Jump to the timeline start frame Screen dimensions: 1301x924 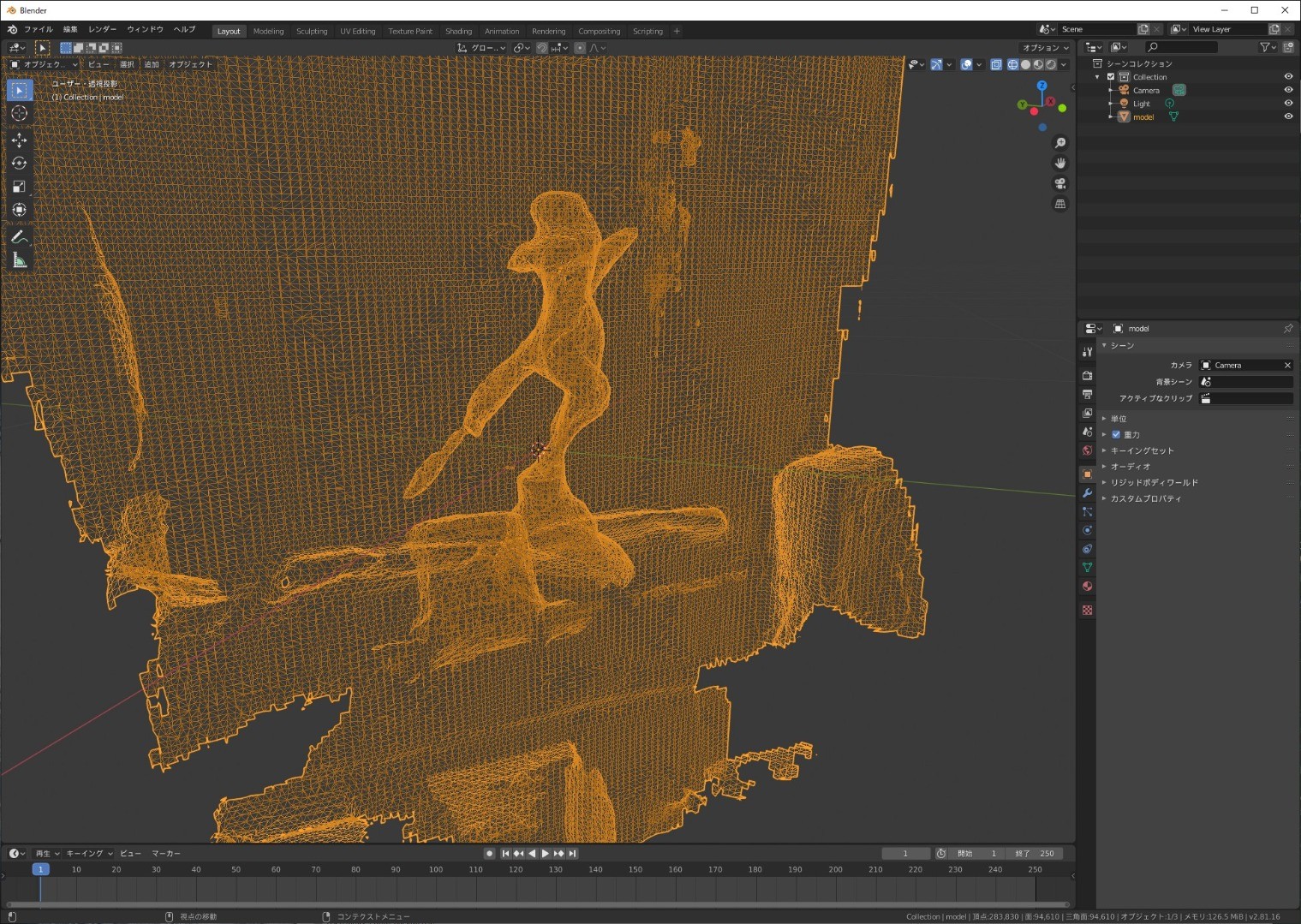tap(505, 853)
